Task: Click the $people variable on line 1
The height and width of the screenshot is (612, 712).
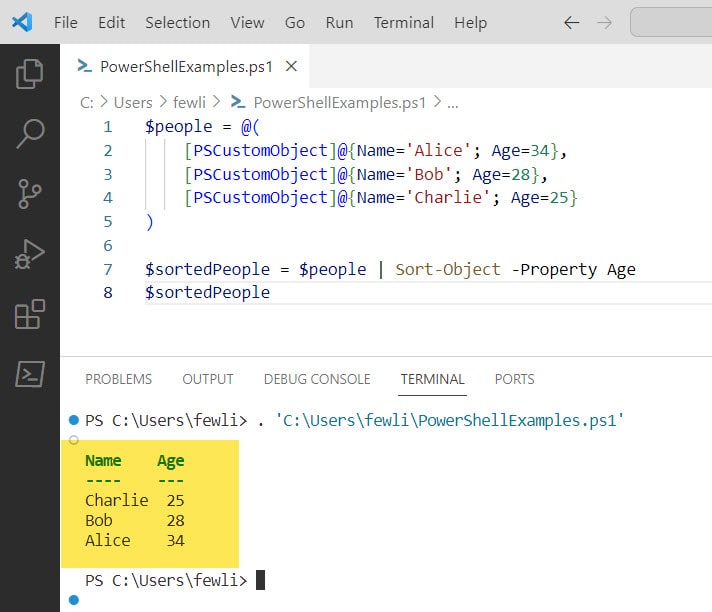Action: pos(179,127)
